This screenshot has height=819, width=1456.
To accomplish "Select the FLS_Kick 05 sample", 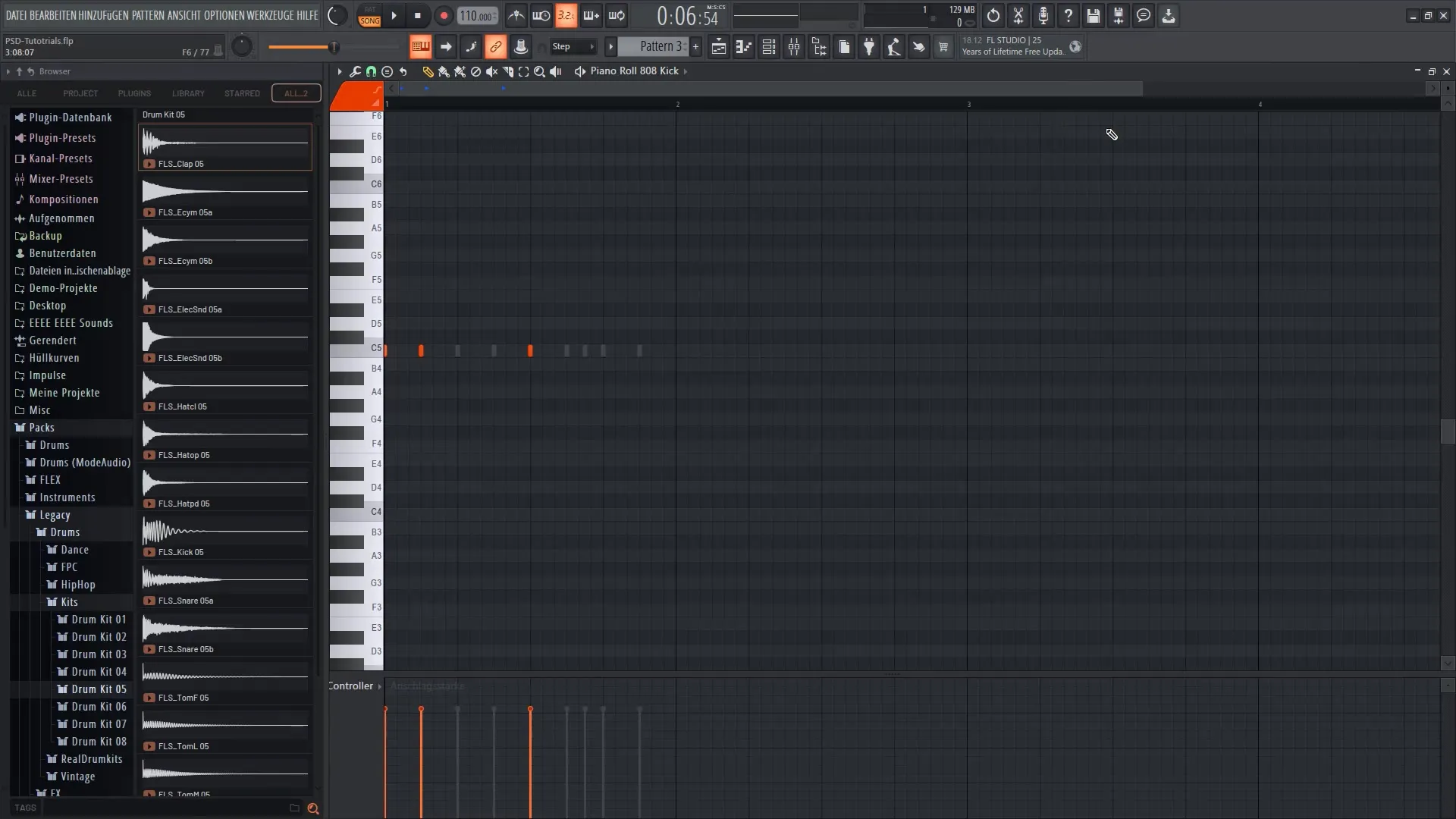I will click(225, 537).
